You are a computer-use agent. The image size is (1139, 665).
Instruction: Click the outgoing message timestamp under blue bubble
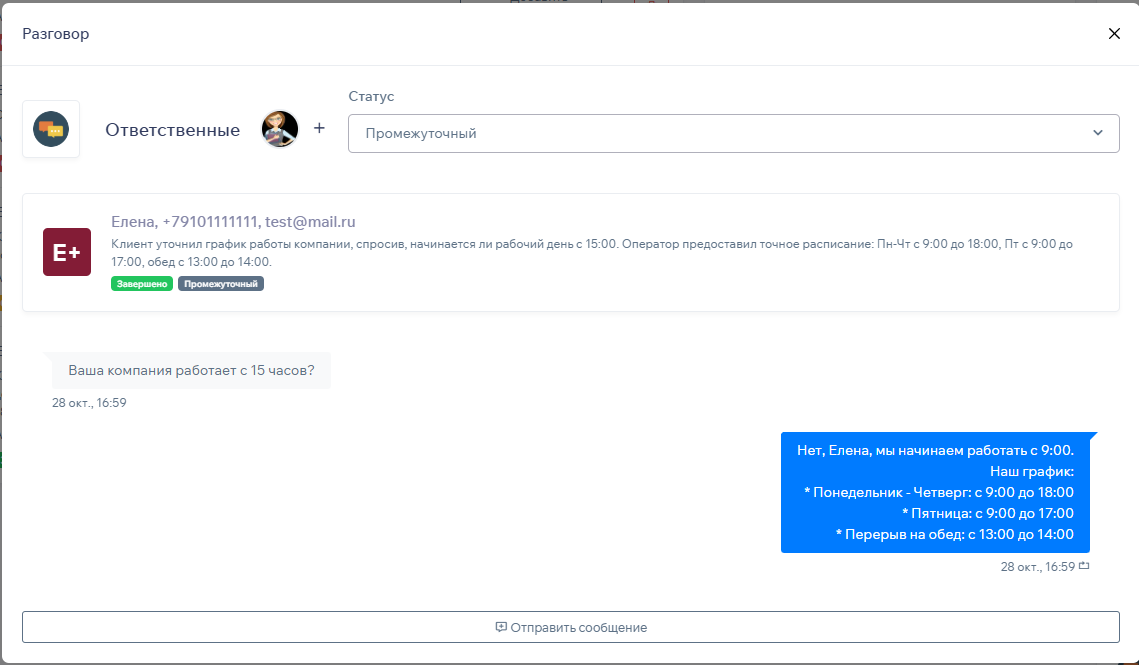click(x=1037, y=567)
